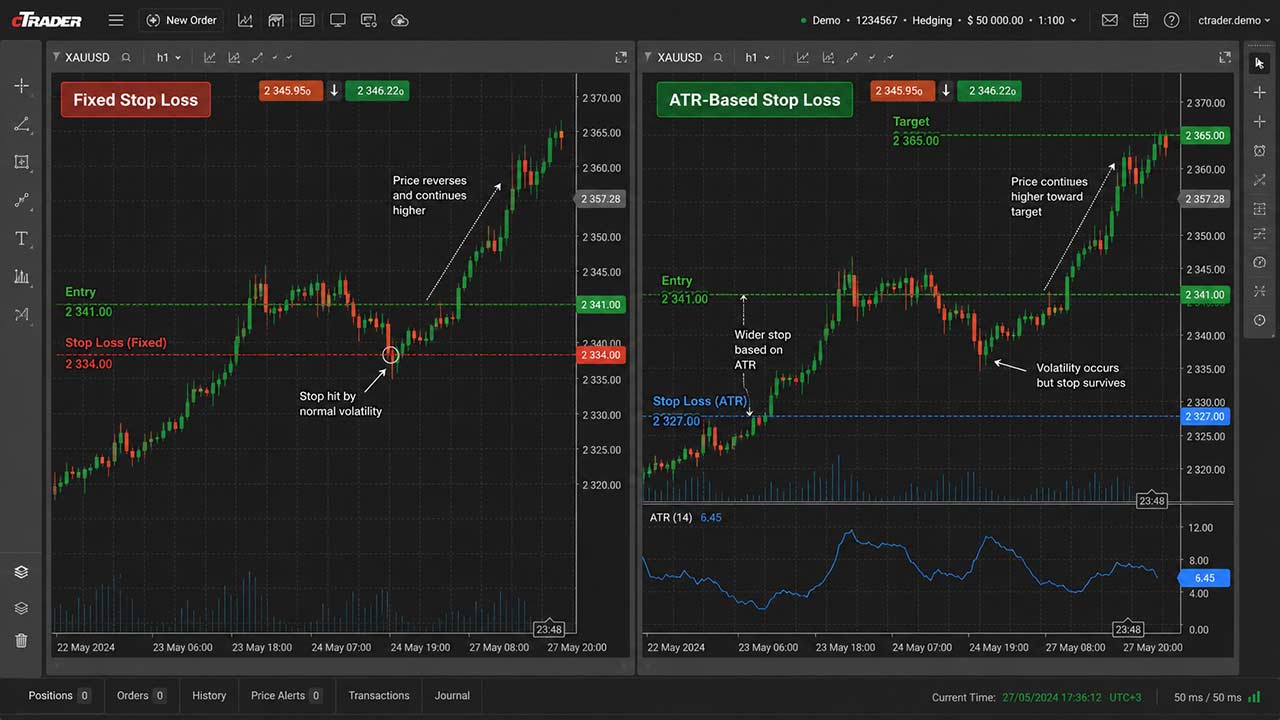Open the economic calendar icon

coord(1141,20)
